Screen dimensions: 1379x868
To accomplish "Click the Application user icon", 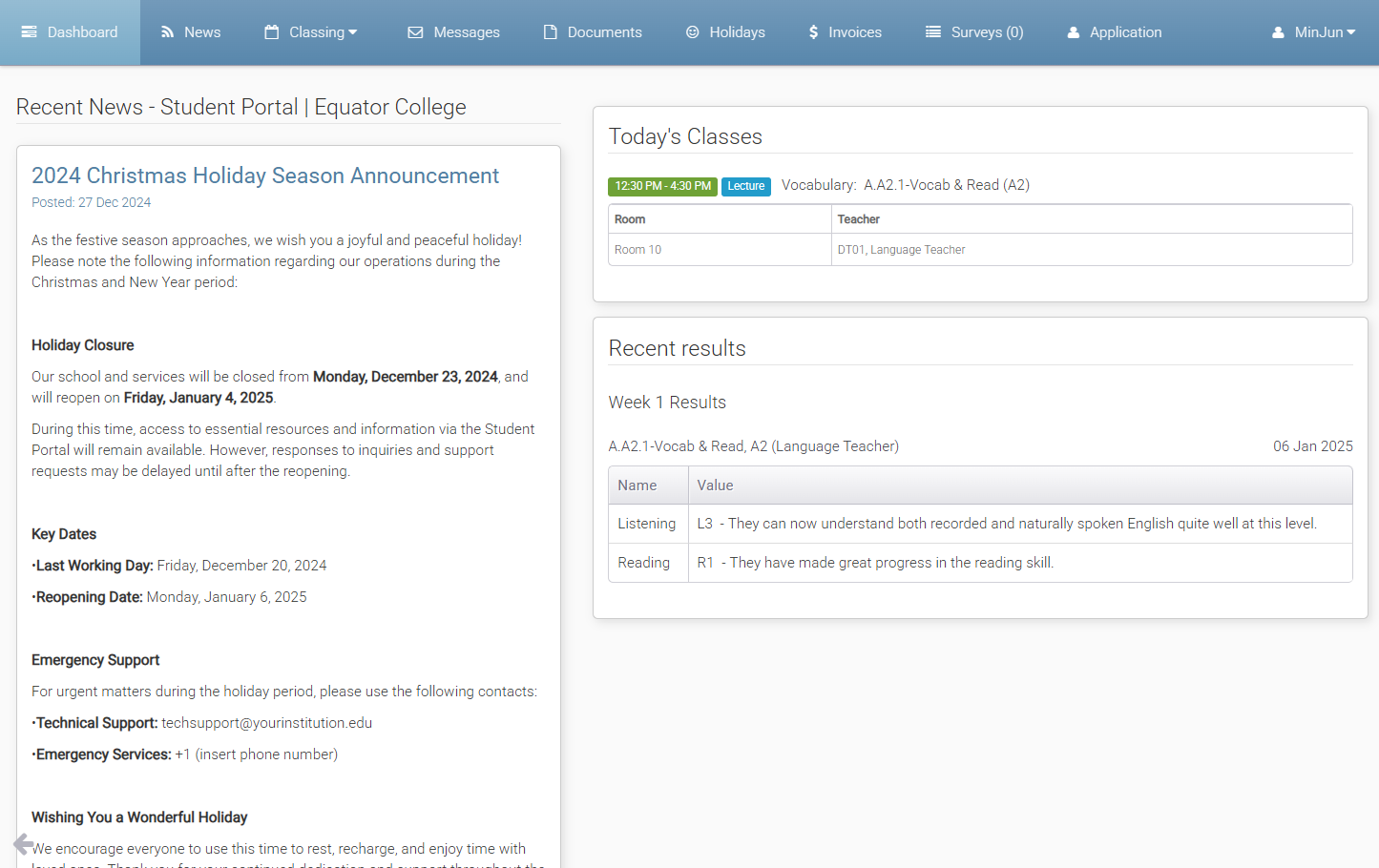I will (1074, 32).
